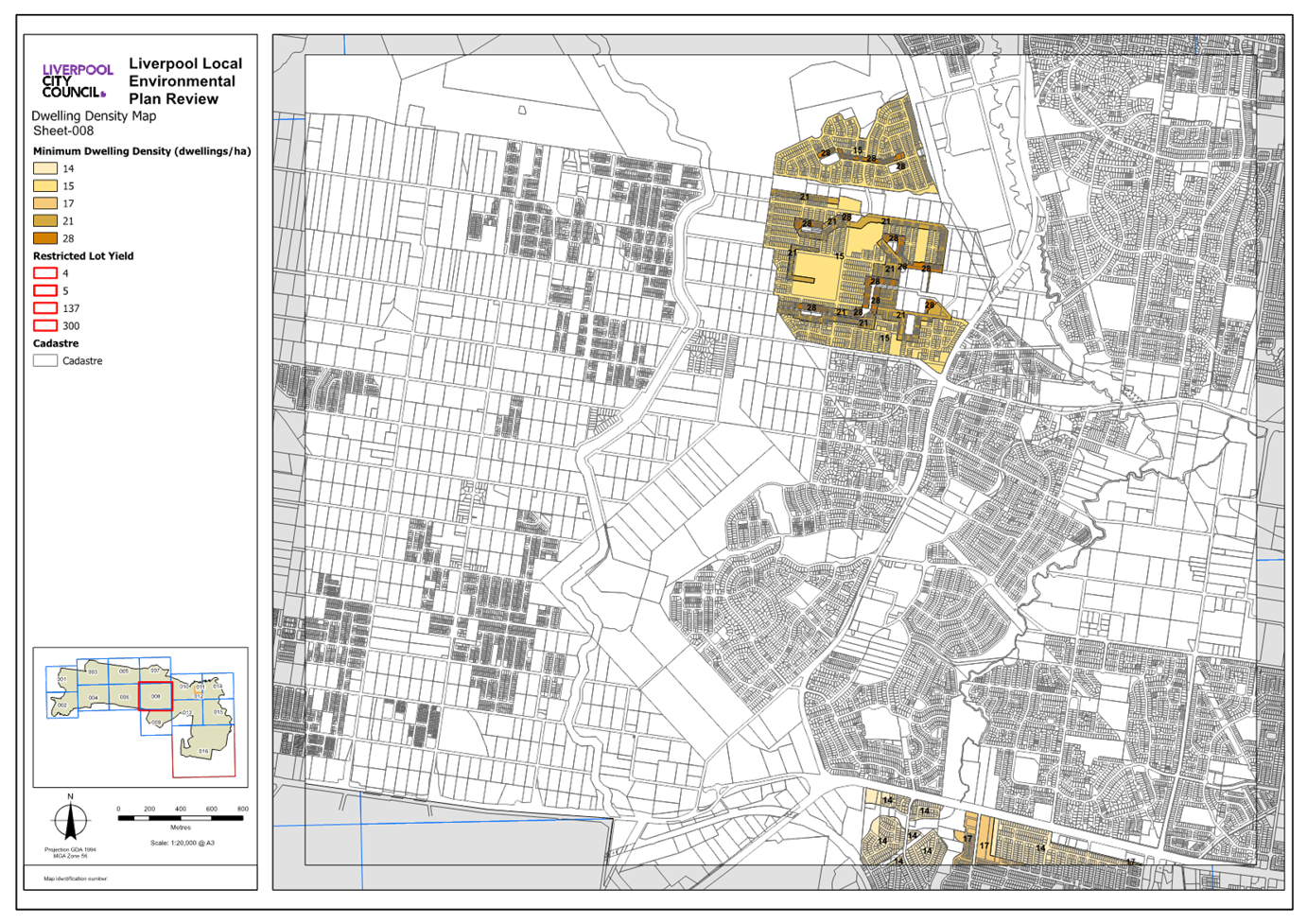Click the red outline symbol for yield 300
The width and height of the screenshot is (1307, 924).
pos(45,325)
